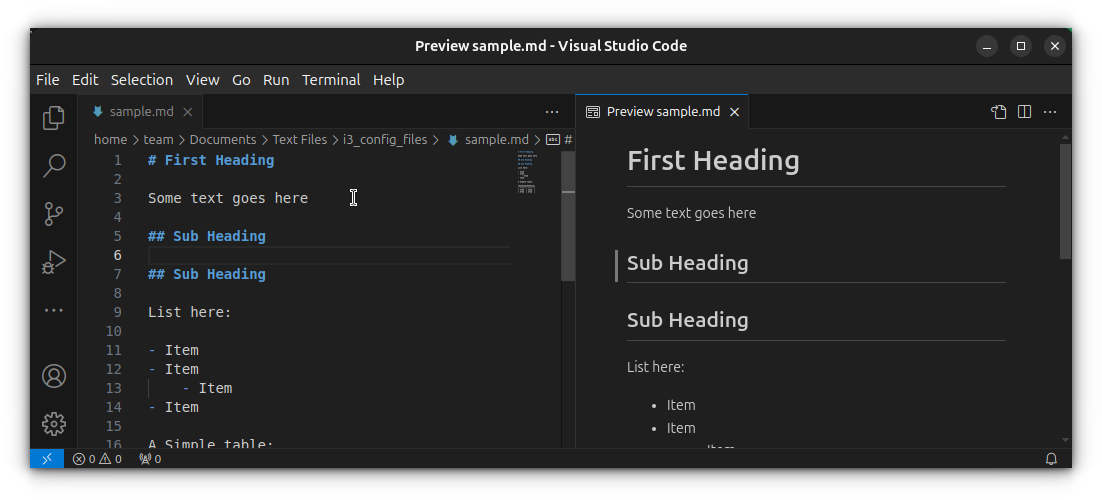
Task: Show additional views ellipsis in activity bar
Action: point(54,311)
